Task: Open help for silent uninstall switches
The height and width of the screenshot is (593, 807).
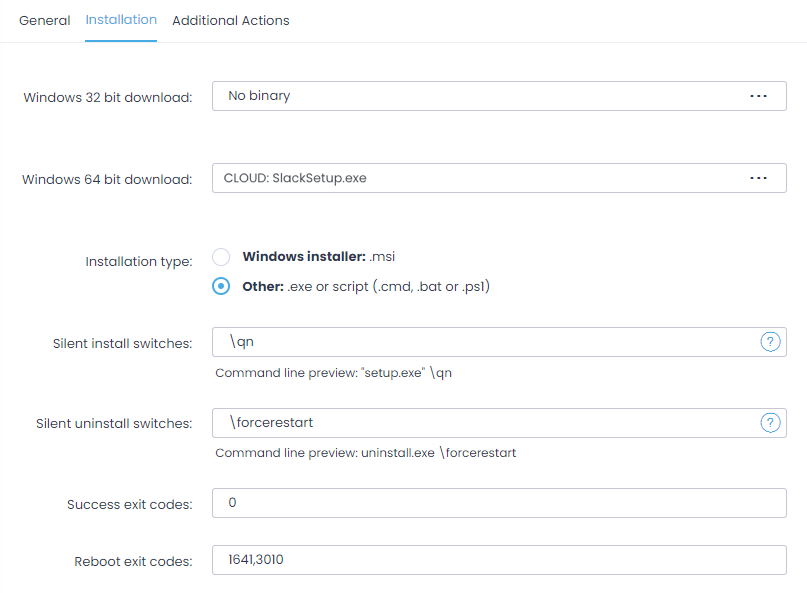Action: click(x=770, y=422)
